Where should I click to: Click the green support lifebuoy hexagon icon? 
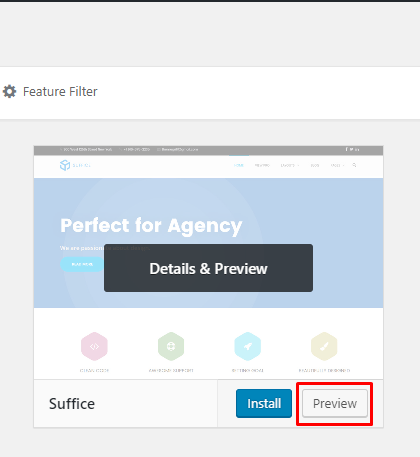(x=171, y=346)
